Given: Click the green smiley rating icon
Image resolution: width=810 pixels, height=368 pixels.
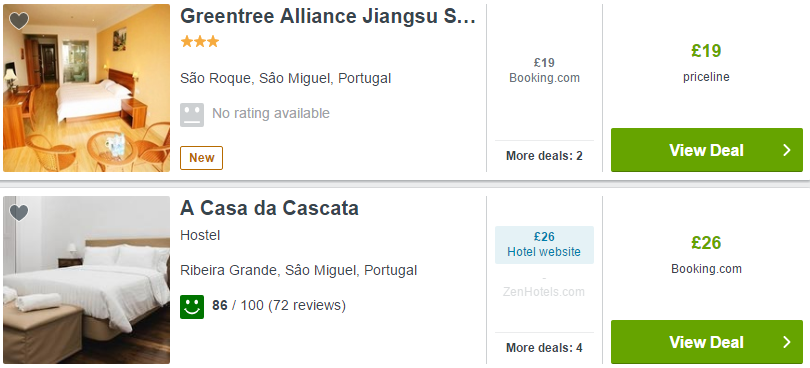Looking at the screenshot, I should (x=192, y=306).
